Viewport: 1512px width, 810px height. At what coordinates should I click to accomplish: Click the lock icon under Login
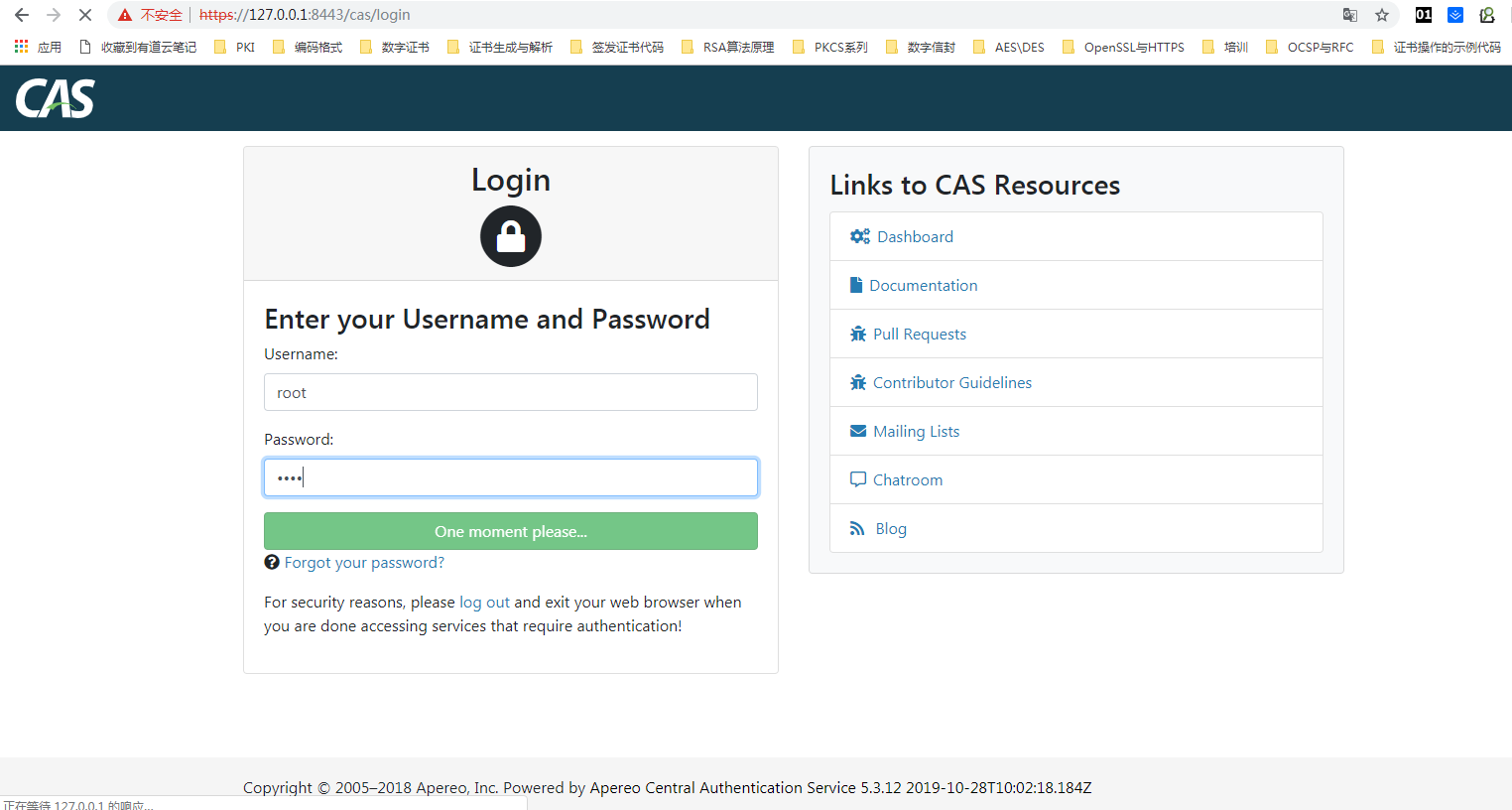[511, 236]
